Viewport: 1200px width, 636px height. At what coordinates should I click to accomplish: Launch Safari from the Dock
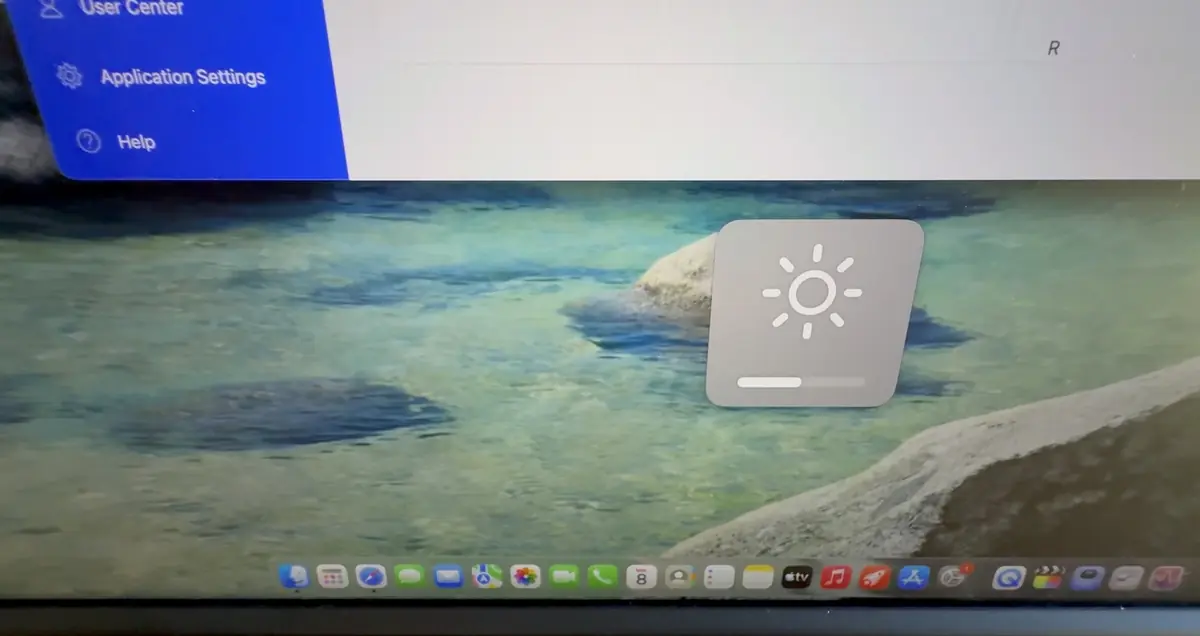point(371,576)
